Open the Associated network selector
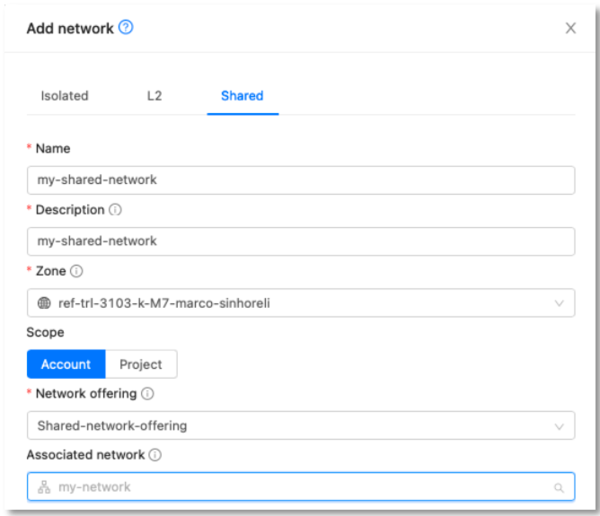This screenshot has width=600, height=516. pos(300,487)
